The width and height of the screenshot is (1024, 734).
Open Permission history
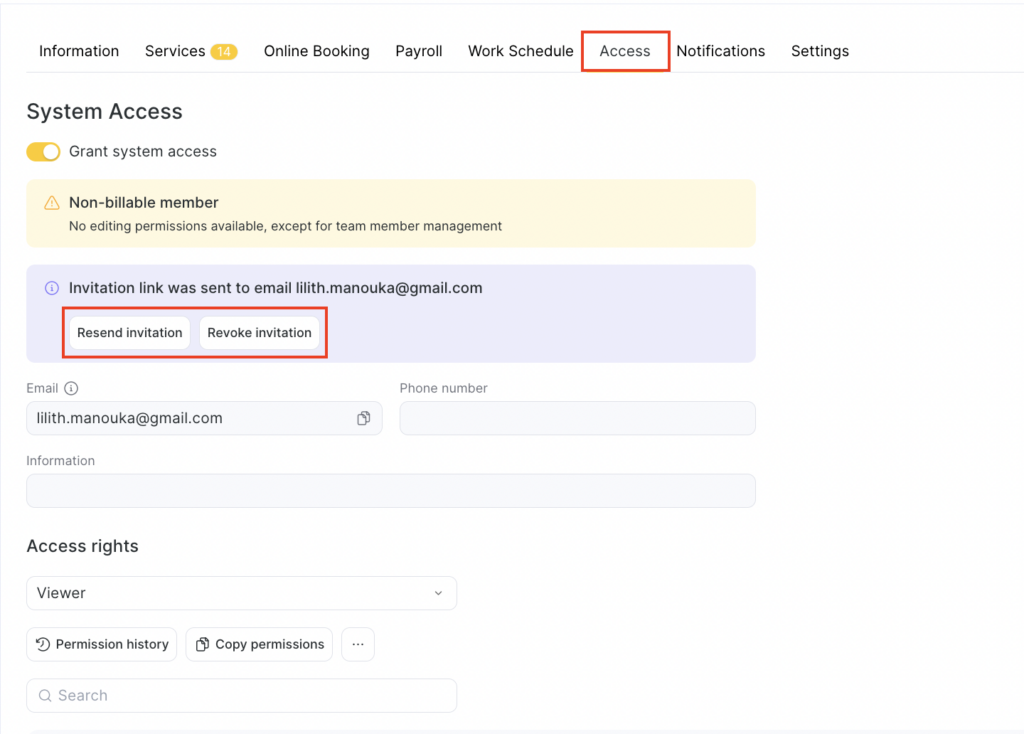click(x=102, y=645)
